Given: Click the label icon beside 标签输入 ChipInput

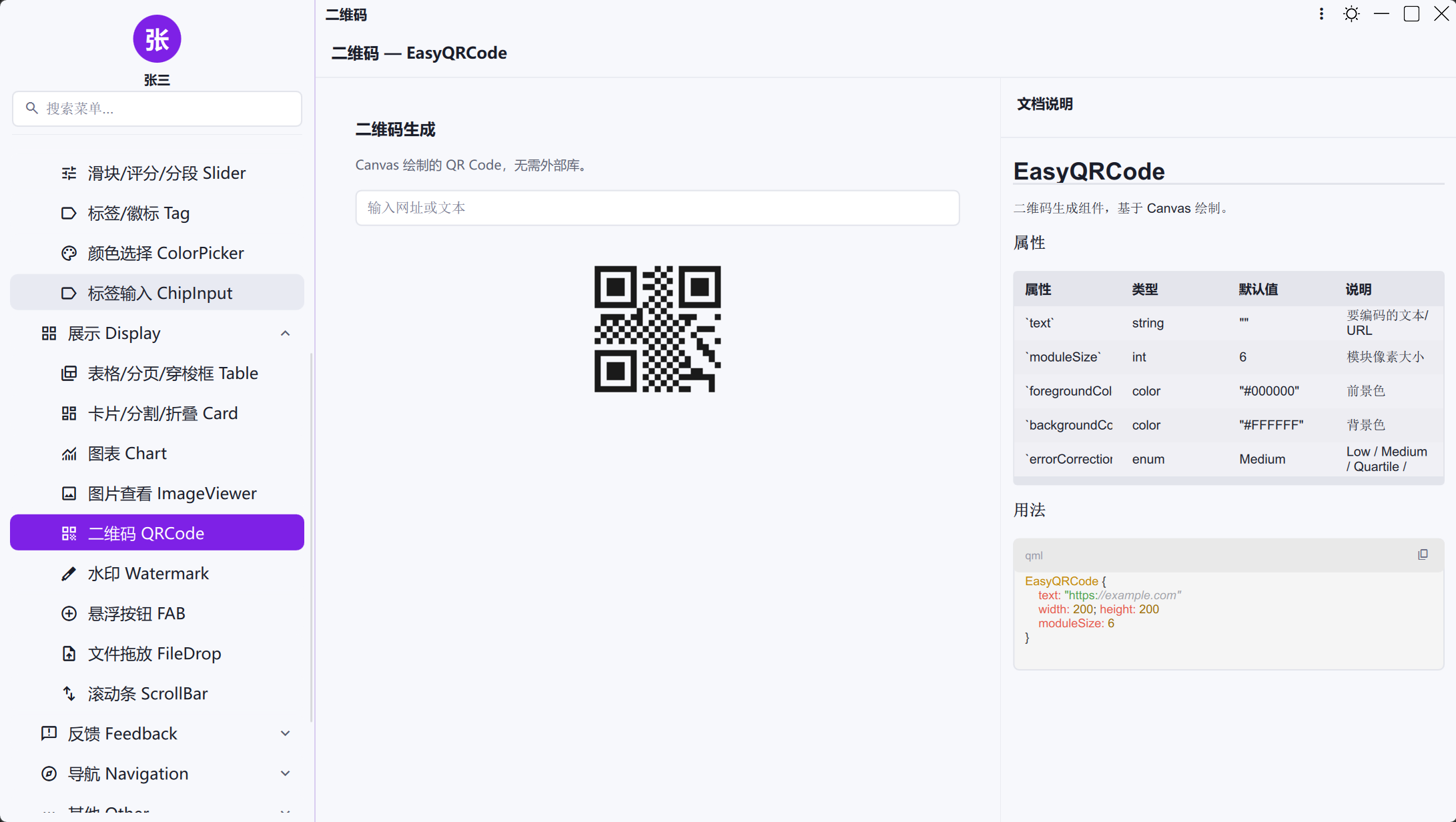Looking at the screenshot, I should (x=69, y=294).
